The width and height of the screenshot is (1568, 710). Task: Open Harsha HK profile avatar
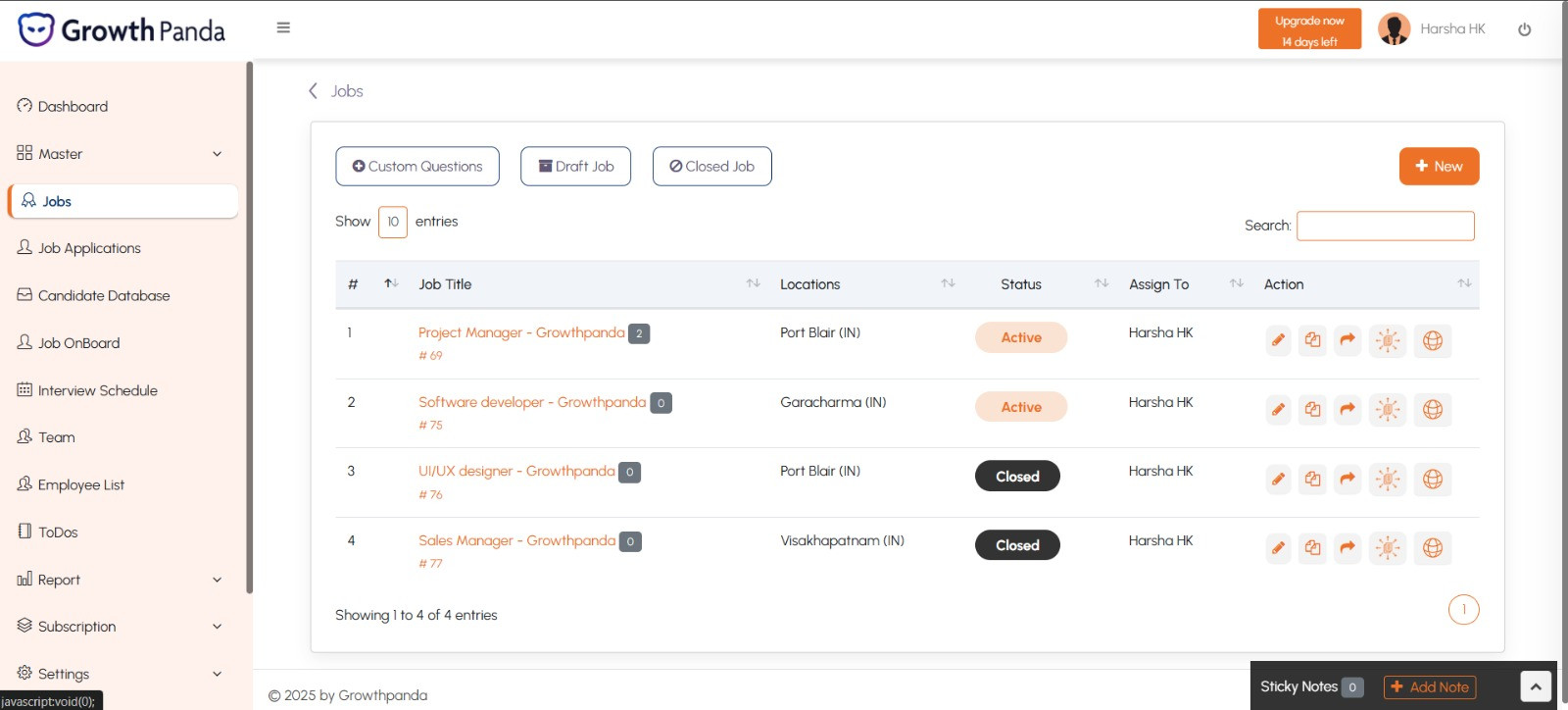(1394, 28)
